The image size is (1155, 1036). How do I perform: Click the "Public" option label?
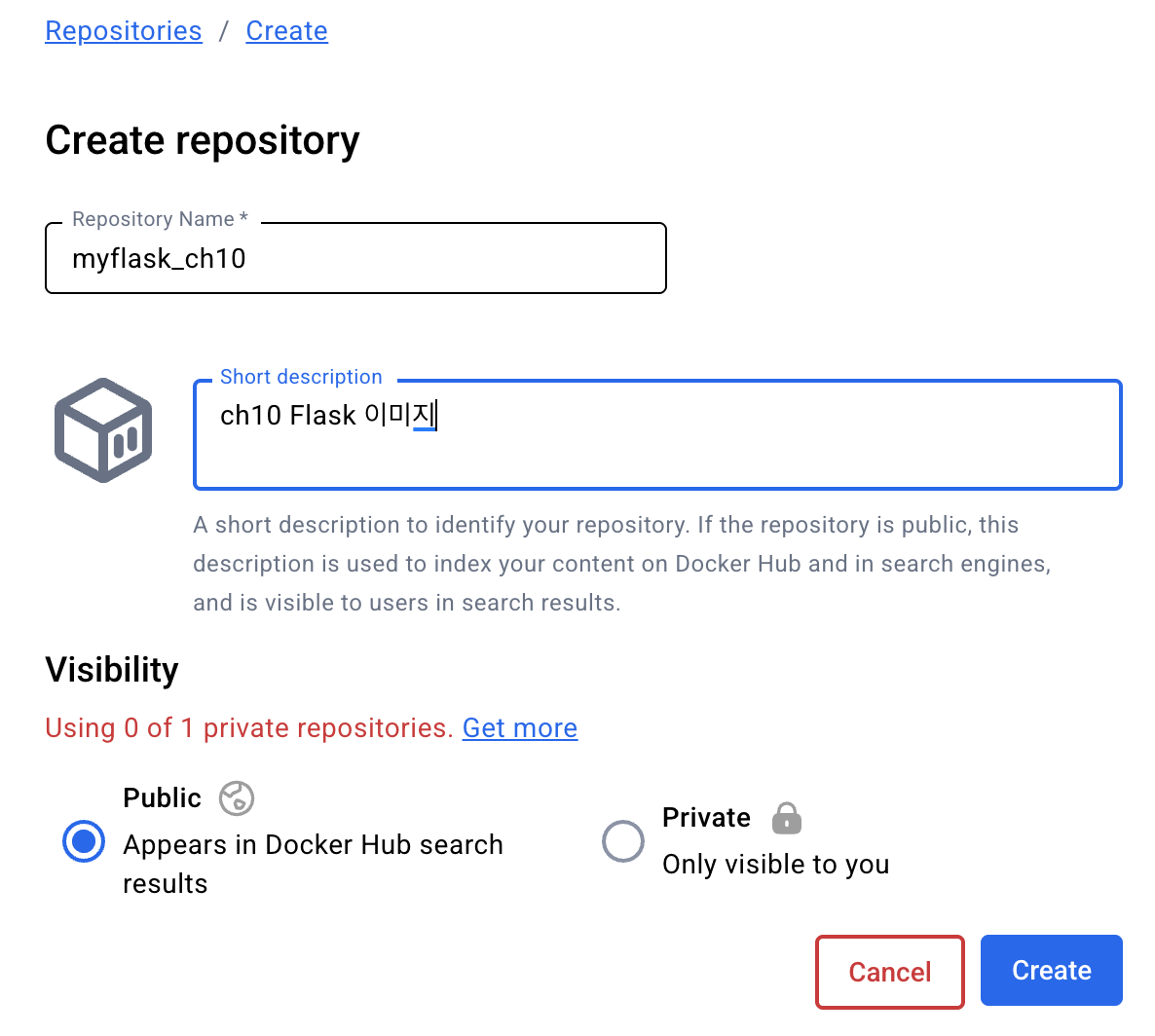[162, 798]
